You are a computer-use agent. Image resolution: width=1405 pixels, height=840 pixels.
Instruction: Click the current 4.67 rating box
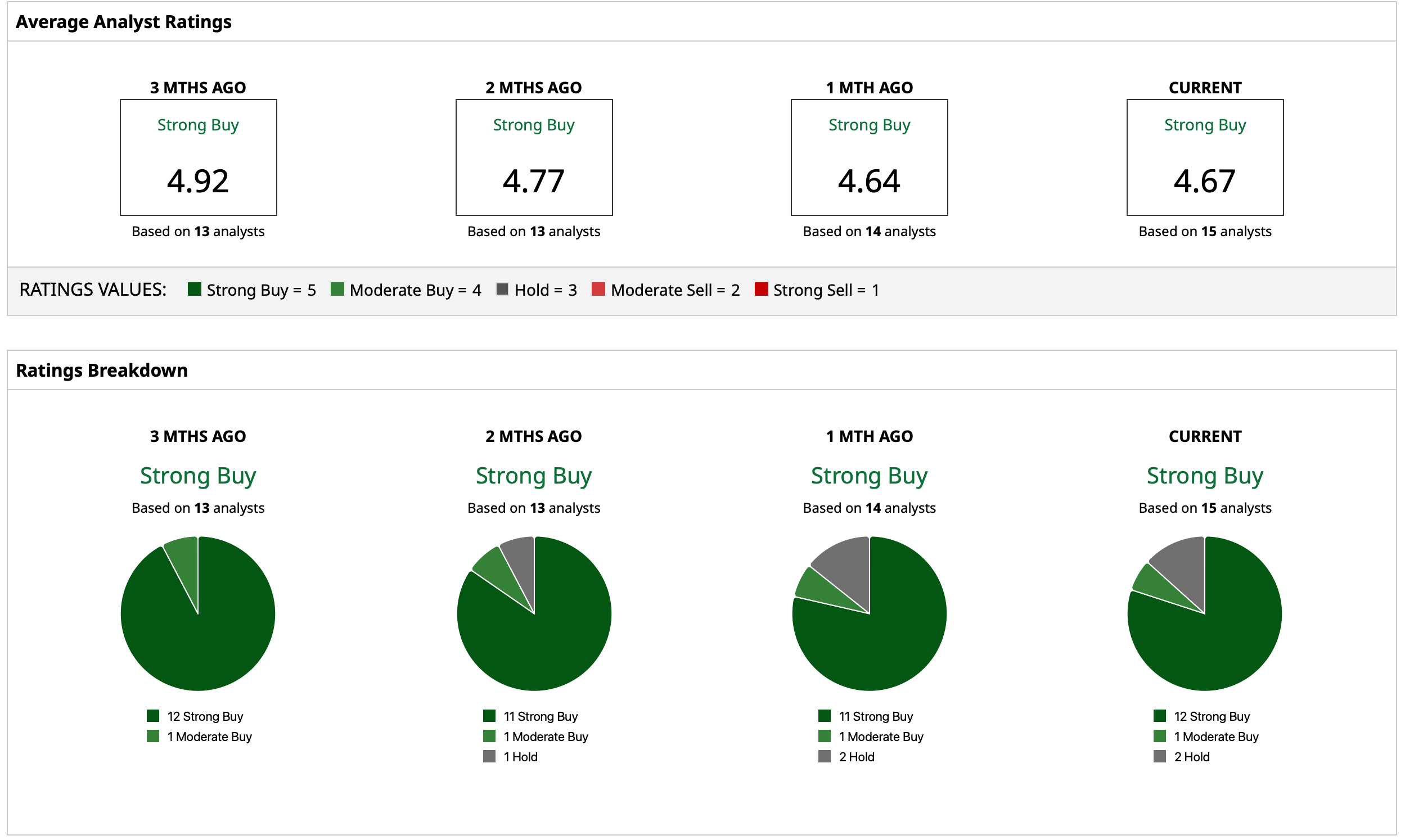point(1205,157)
